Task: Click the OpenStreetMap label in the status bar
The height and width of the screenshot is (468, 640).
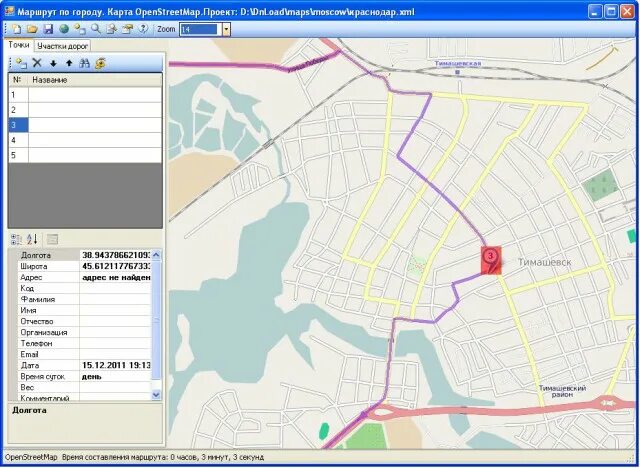Action: pyautogui.click(x=31, y=457)
